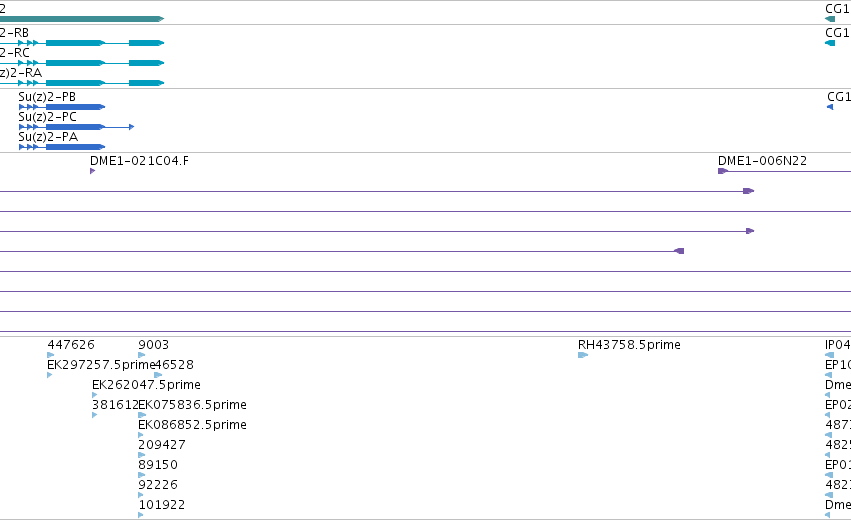Click the arrow marker under EP01
The height and width of the screenshot is (520, 851).
pos(829,475)
